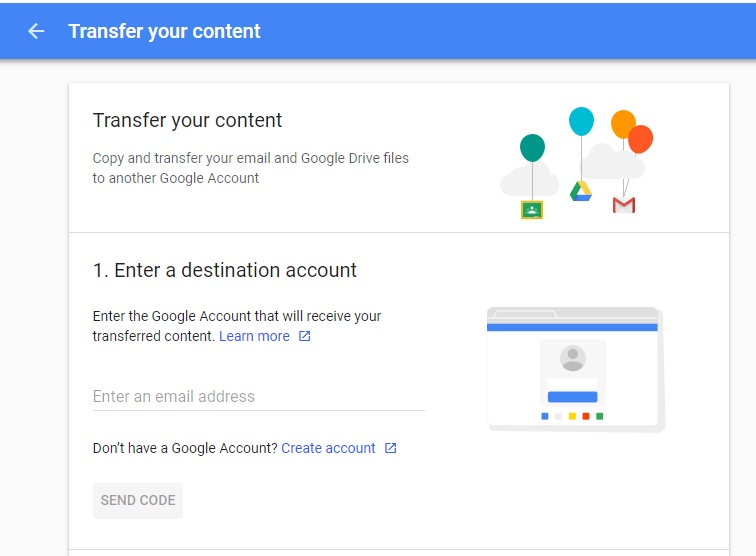Open the Learn more link
Screen dimensions: 756x556
255,336
